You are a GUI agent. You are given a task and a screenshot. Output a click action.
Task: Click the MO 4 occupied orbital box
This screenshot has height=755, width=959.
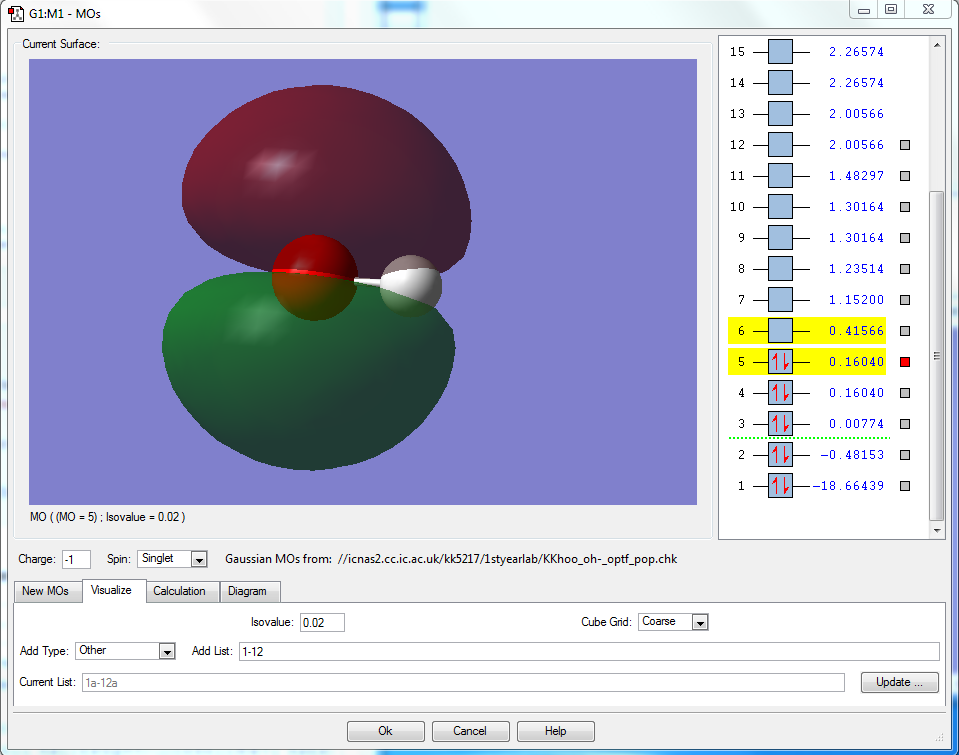[780, 393]
